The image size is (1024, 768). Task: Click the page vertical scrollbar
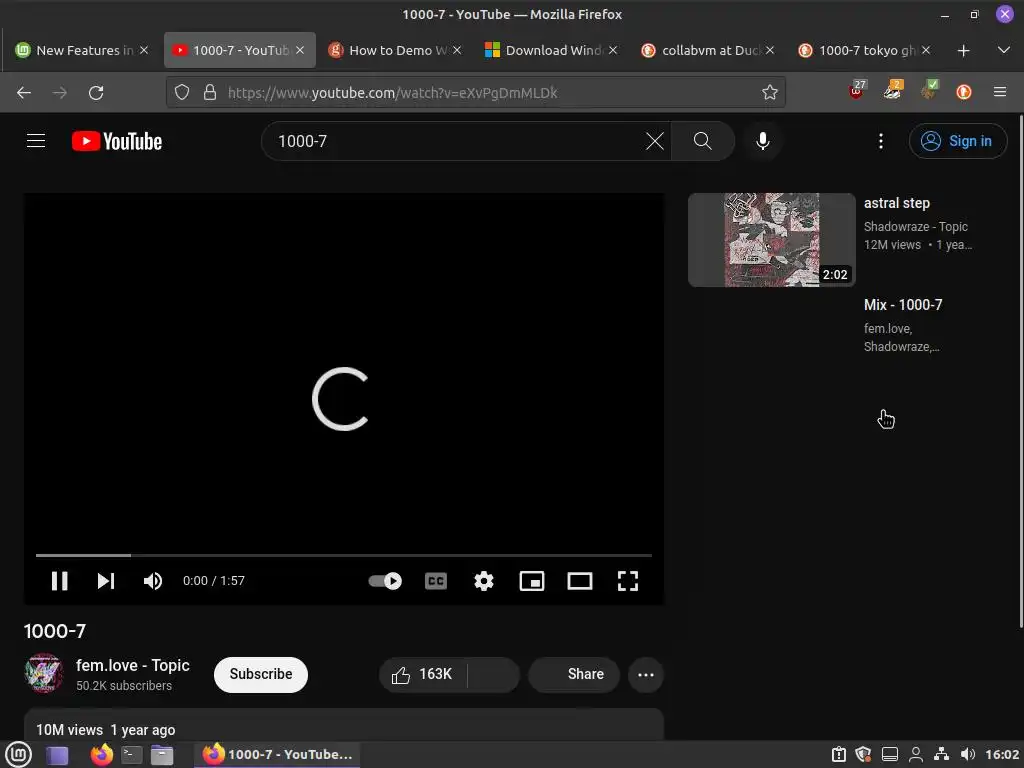pyautogui.click(x=1020, y=372)
